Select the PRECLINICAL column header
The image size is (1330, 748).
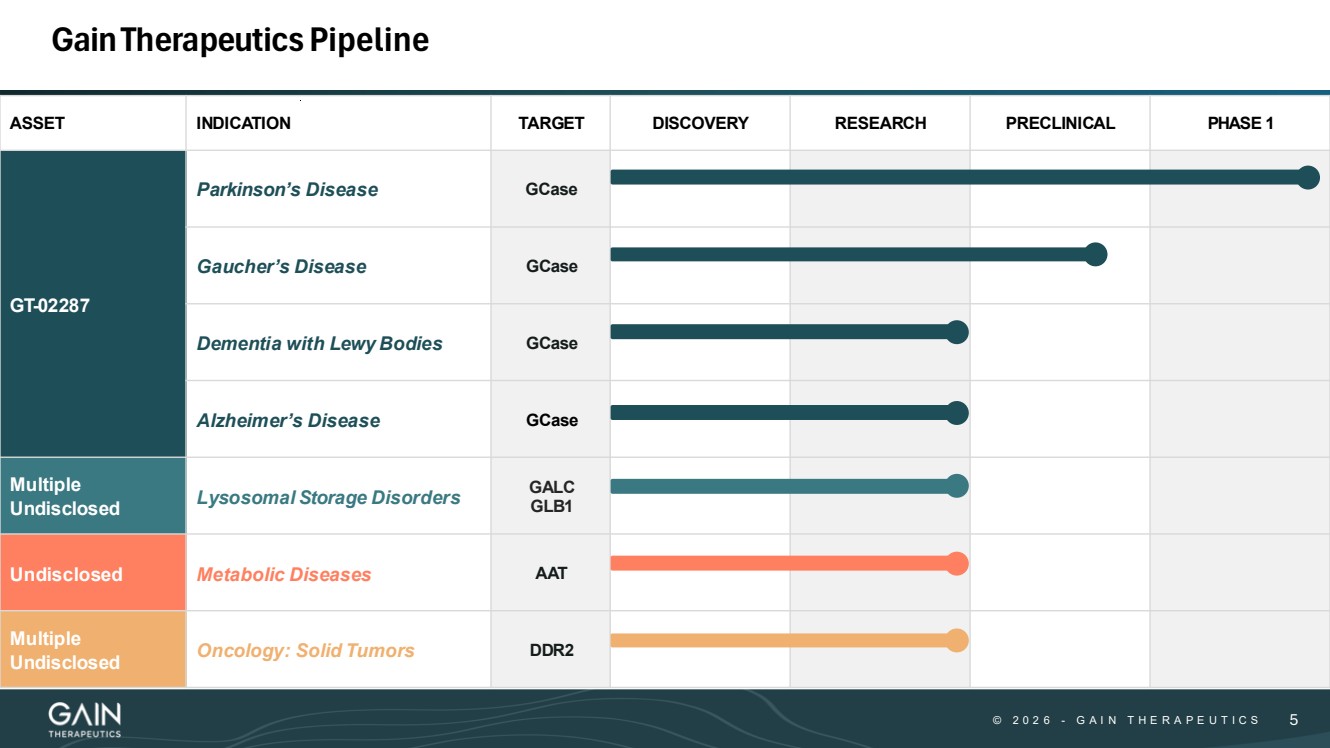point(1060,123)
